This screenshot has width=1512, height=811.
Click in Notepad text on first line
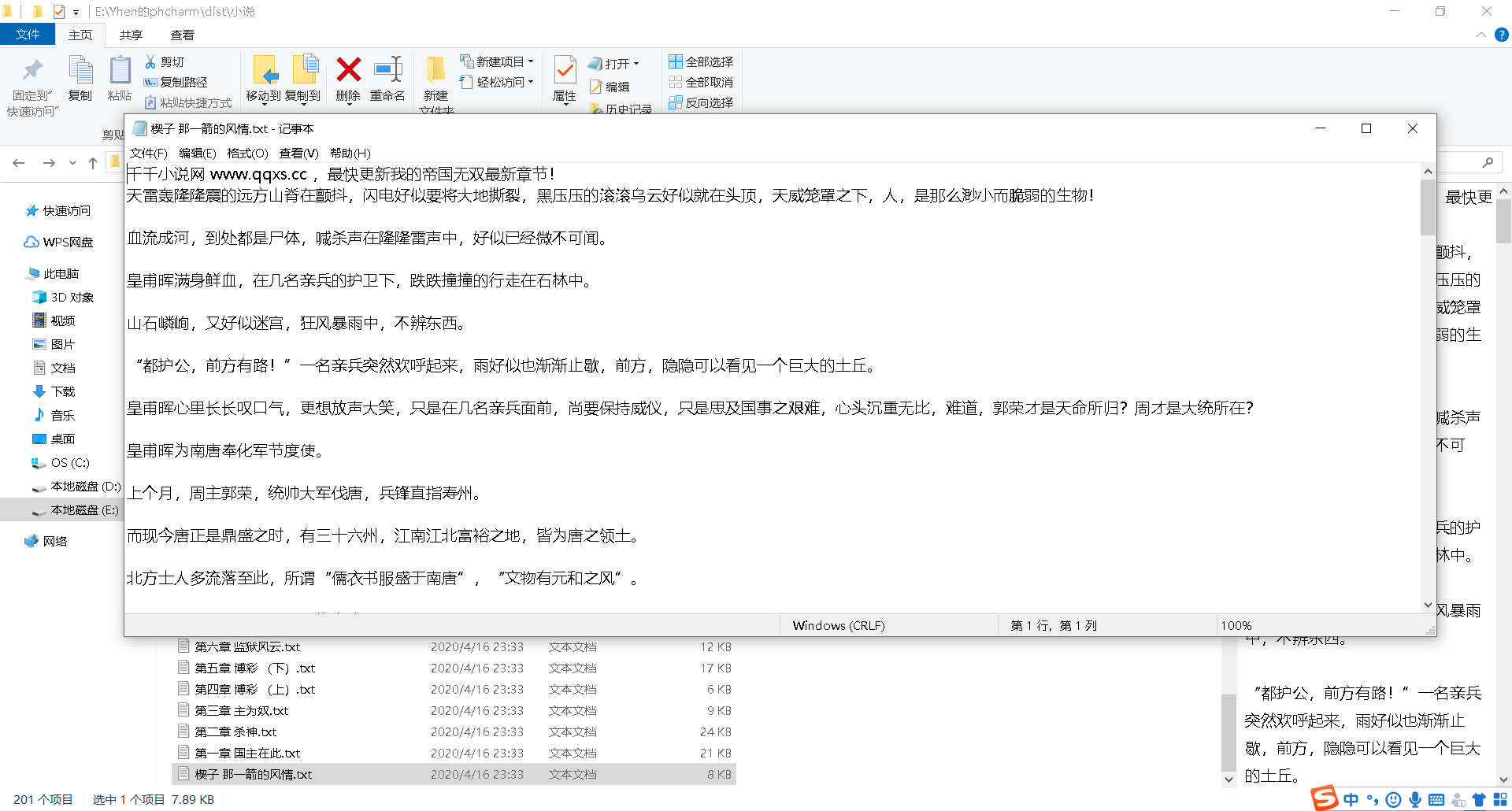(x=341, y=174)
